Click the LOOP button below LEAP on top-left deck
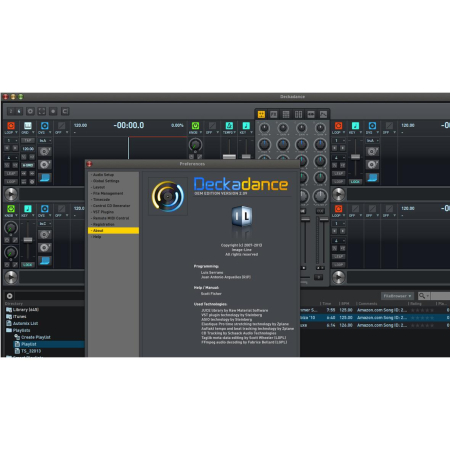Viewport: 450px width, 450px height. (x=11, y=182)
